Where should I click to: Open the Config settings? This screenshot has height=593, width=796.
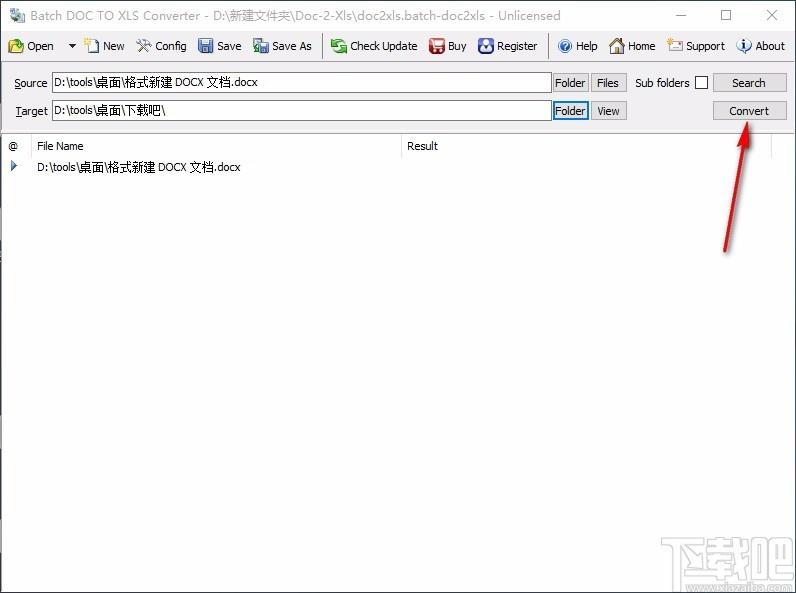coord(161,46)
